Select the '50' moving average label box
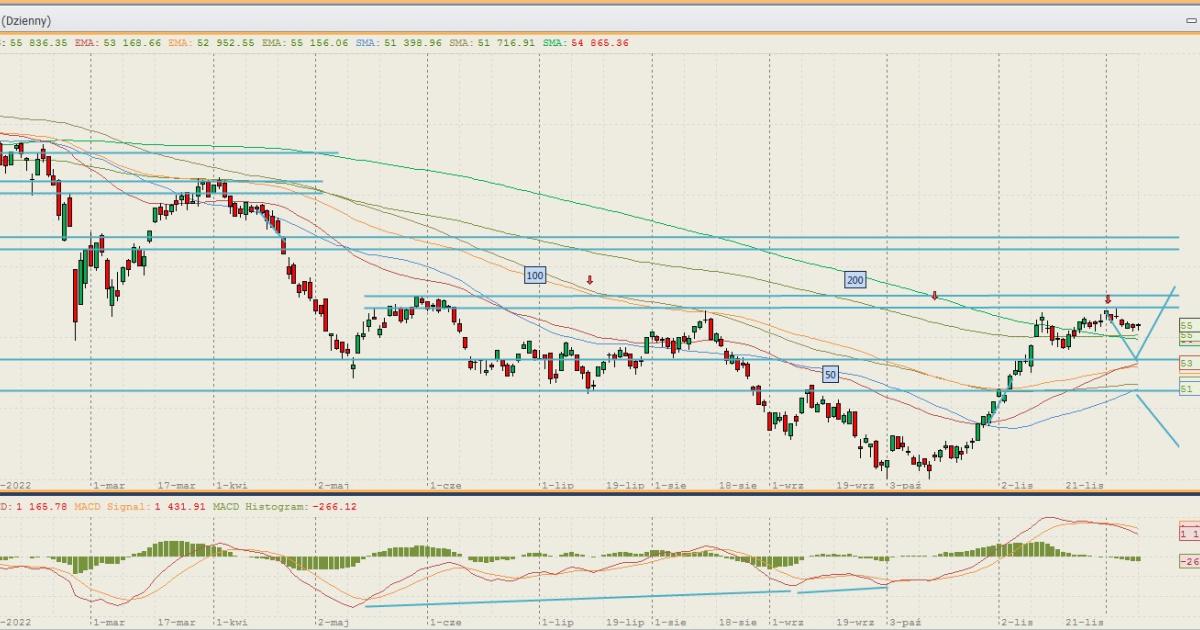The image size is (1200, 630). (x=829, y=374)
